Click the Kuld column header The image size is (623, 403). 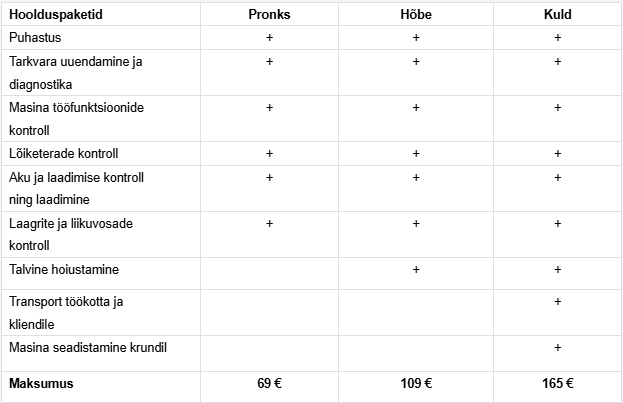click(x=557, y=13)
